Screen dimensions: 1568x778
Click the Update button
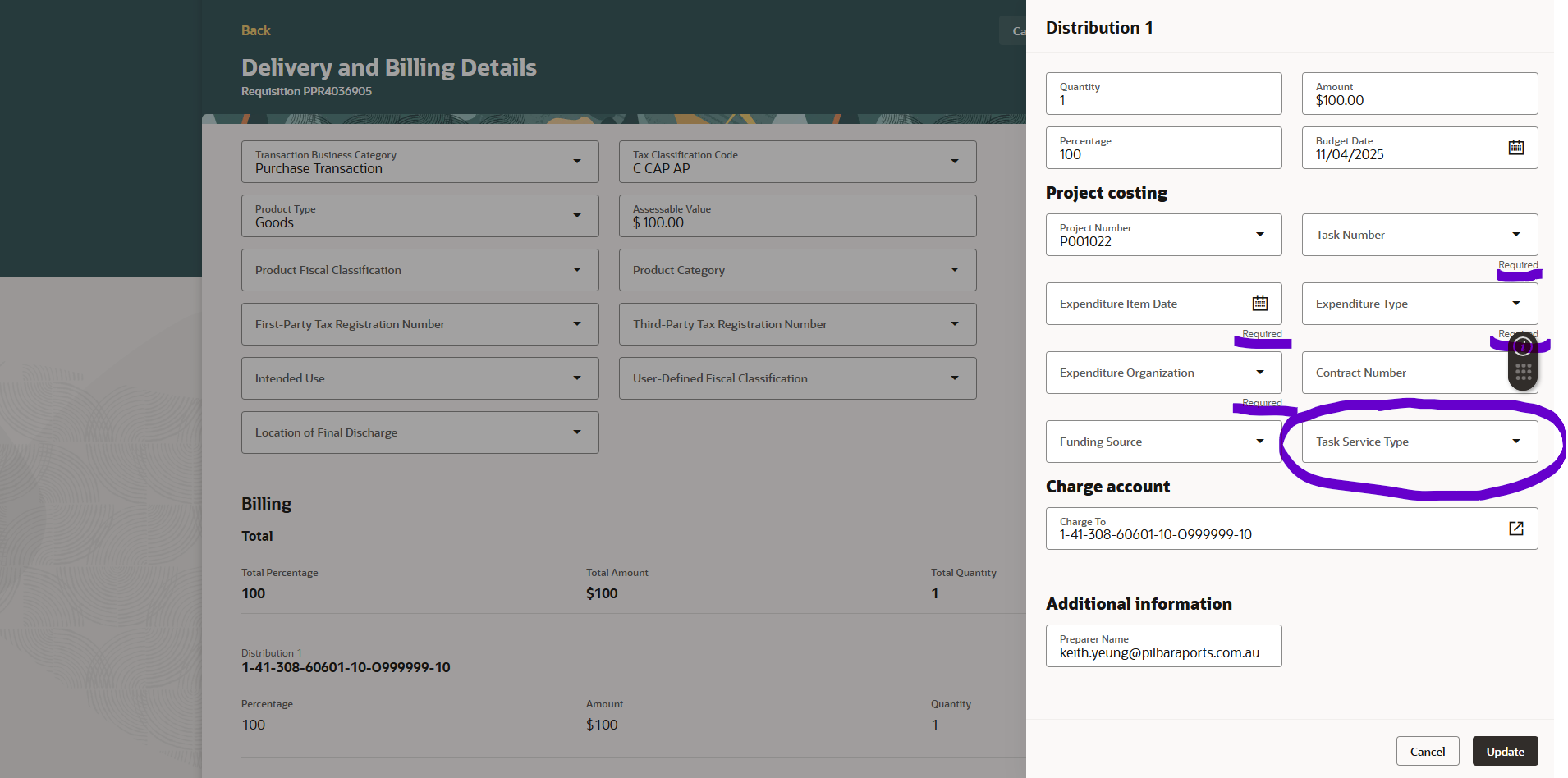(x=1504, y=751)
